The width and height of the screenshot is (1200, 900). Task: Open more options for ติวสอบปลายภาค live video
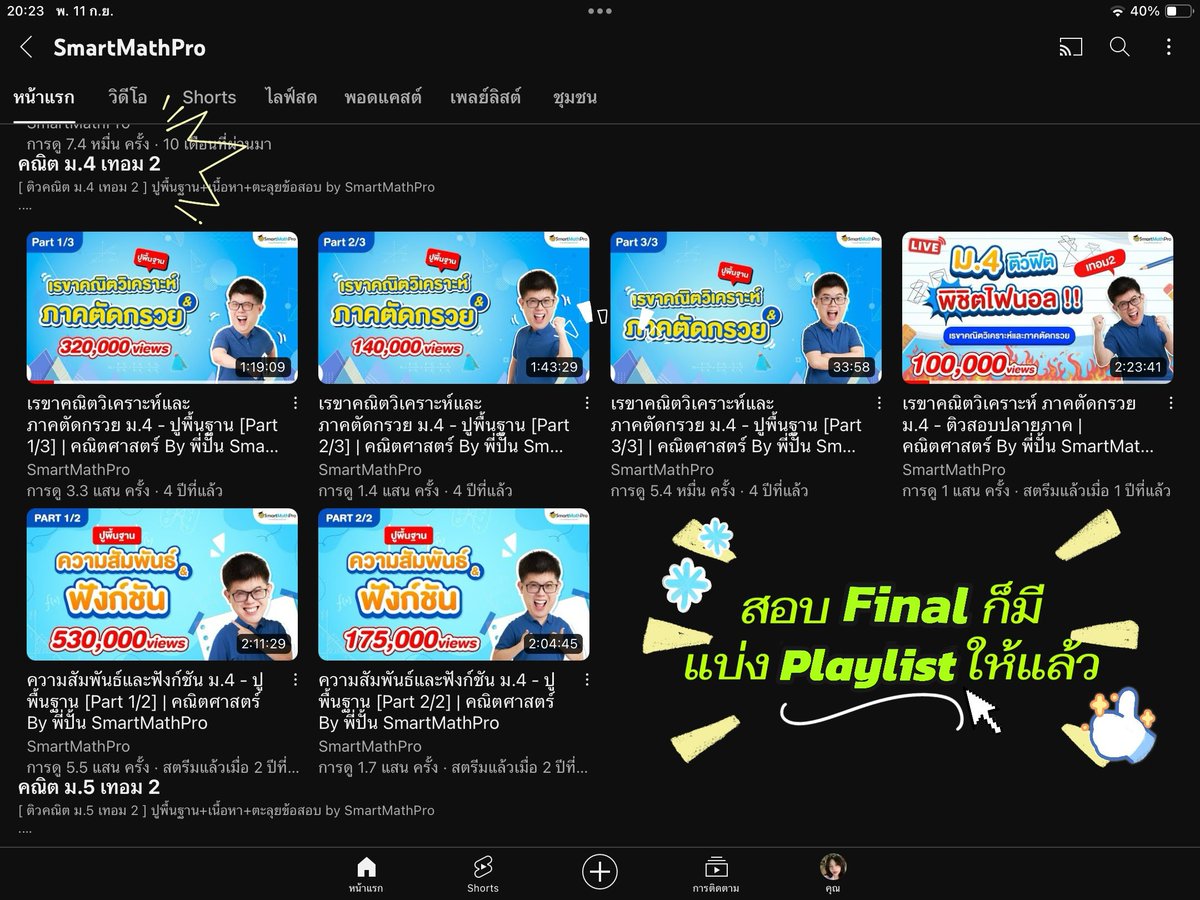click(1170, 404)
